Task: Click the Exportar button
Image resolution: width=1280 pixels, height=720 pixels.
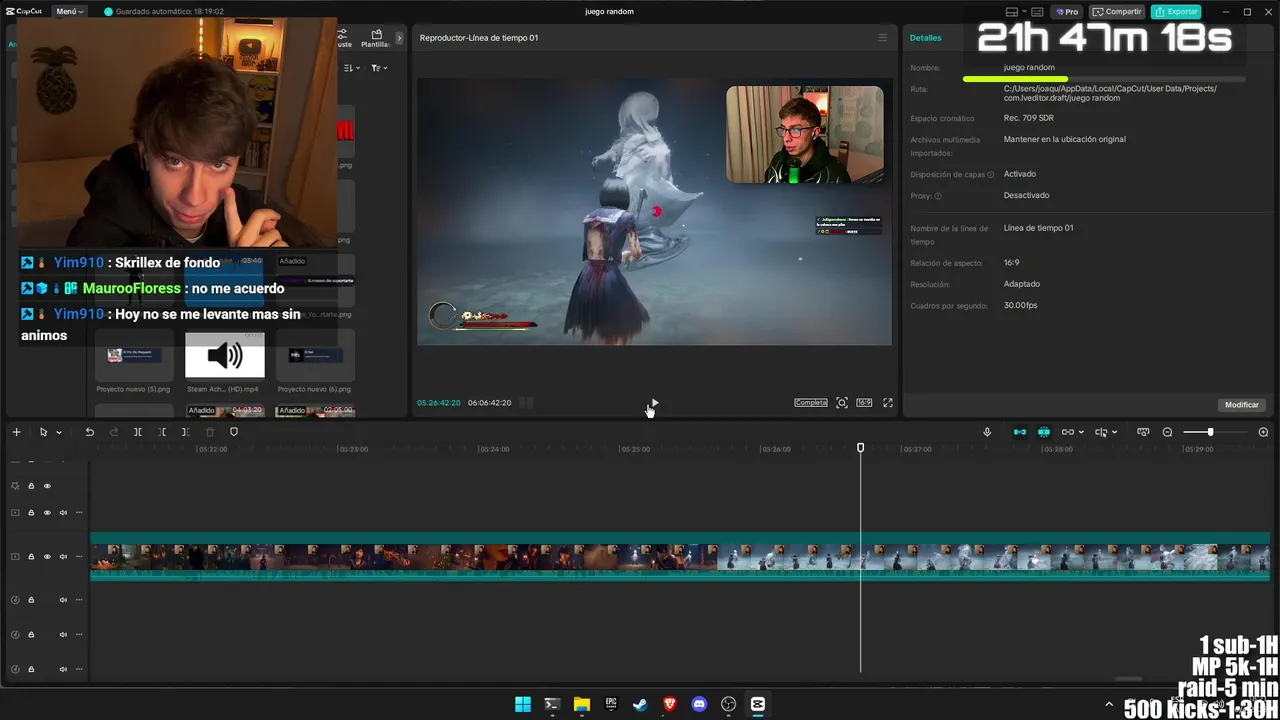Action: (x=1176, y=12)
